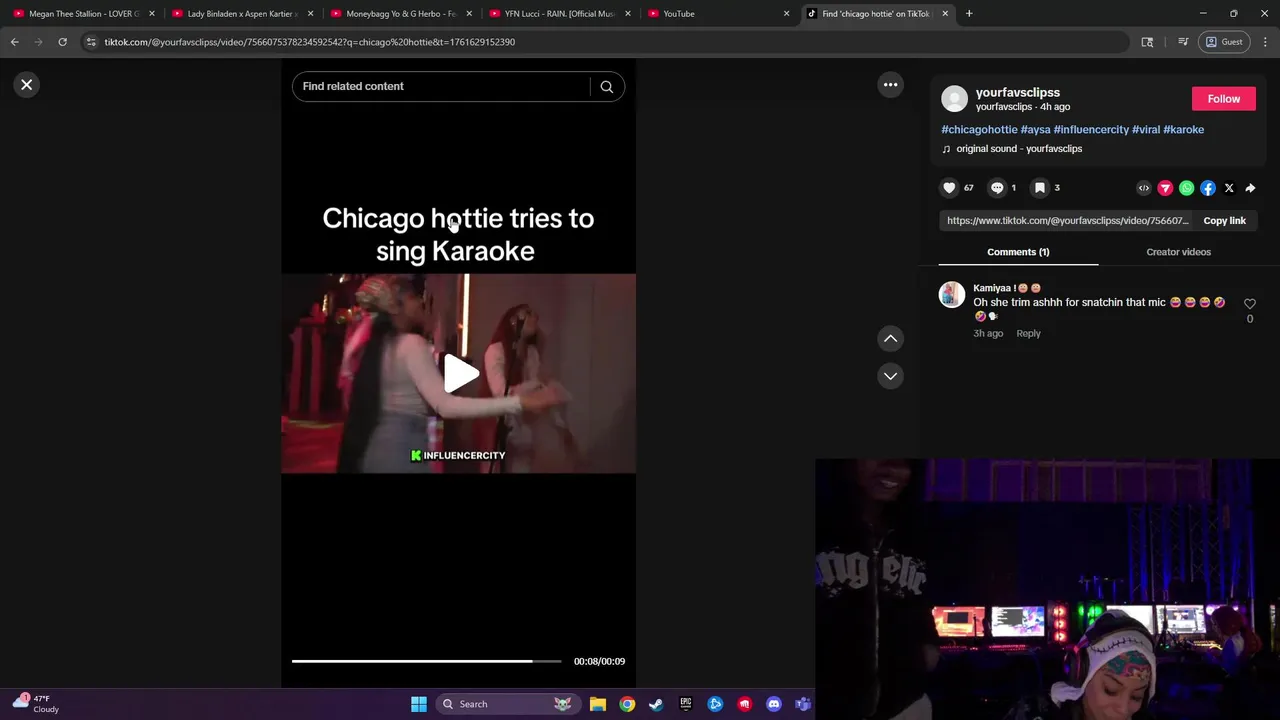
Task: Switch to the Creator videos tab
Action: (1178, 252)
